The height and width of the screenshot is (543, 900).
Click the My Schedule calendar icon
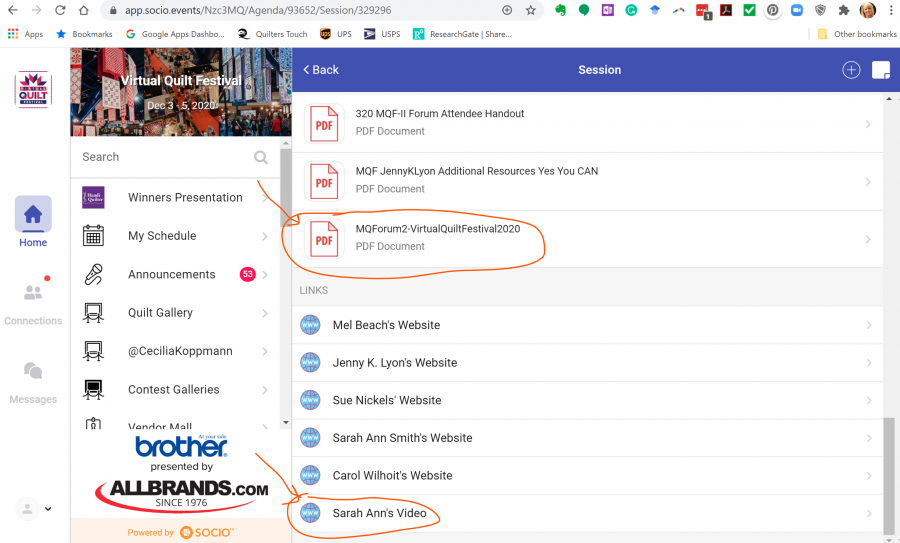coord(93,236)
